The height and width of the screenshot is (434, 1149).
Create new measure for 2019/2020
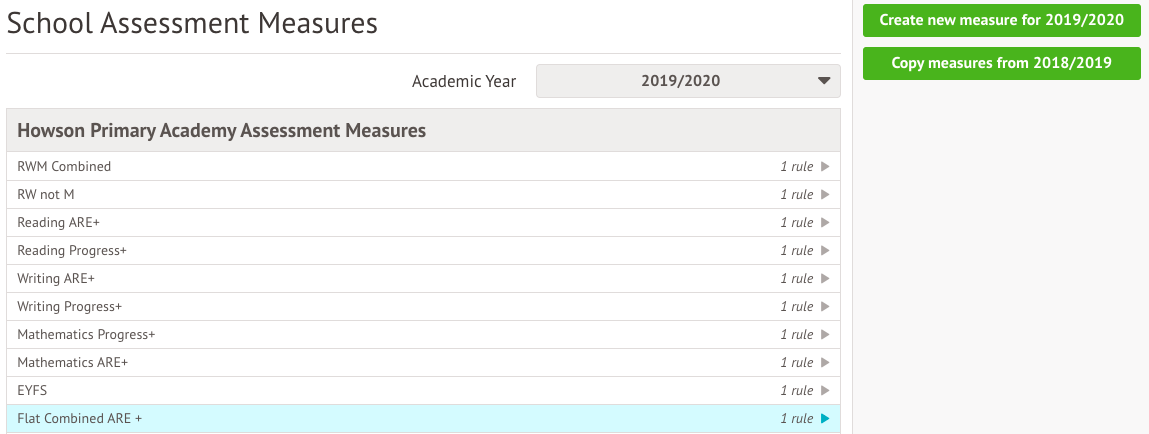tap(1001, 20)
